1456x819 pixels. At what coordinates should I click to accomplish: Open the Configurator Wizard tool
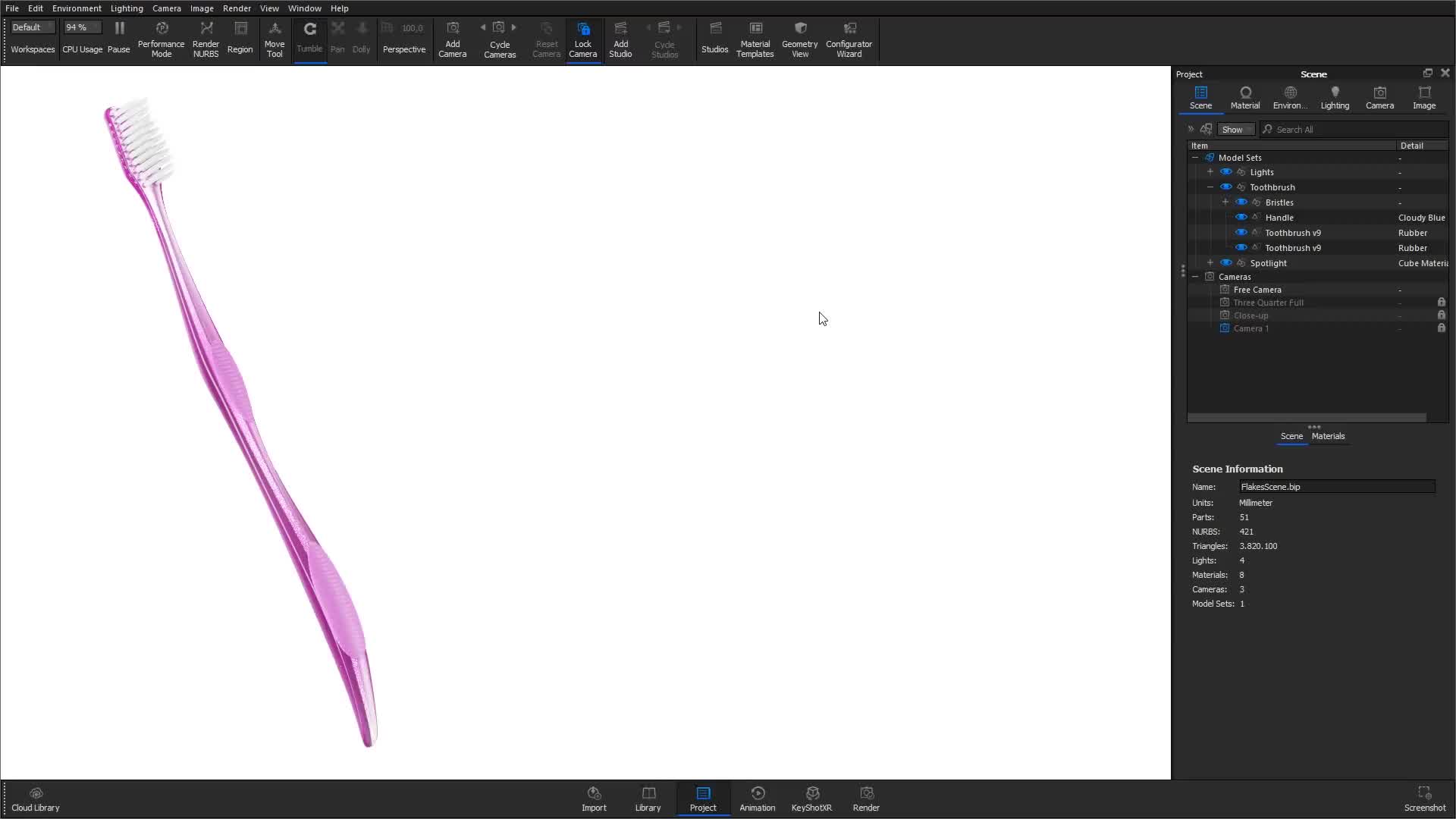849,38
